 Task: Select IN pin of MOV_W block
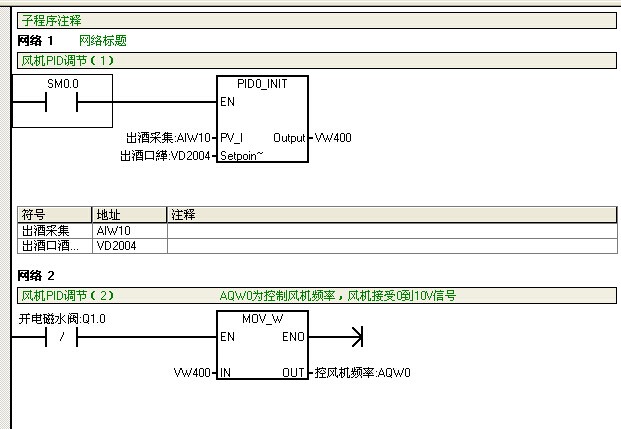click(225, 373)
